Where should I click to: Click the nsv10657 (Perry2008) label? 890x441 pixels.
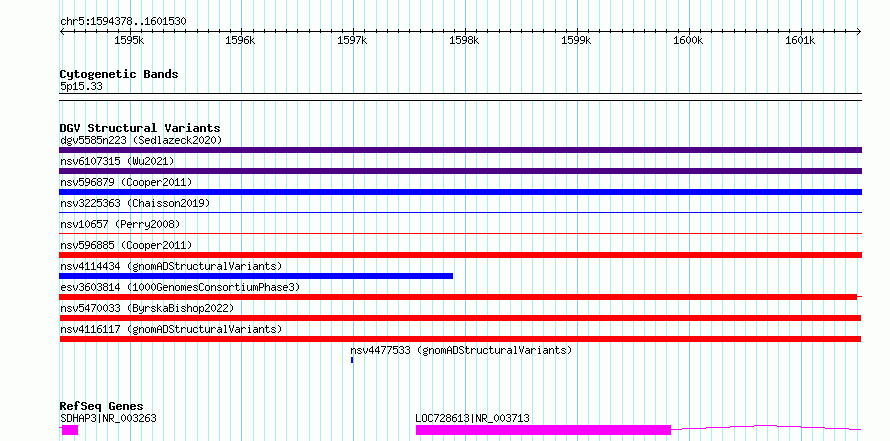pos(120,224)
